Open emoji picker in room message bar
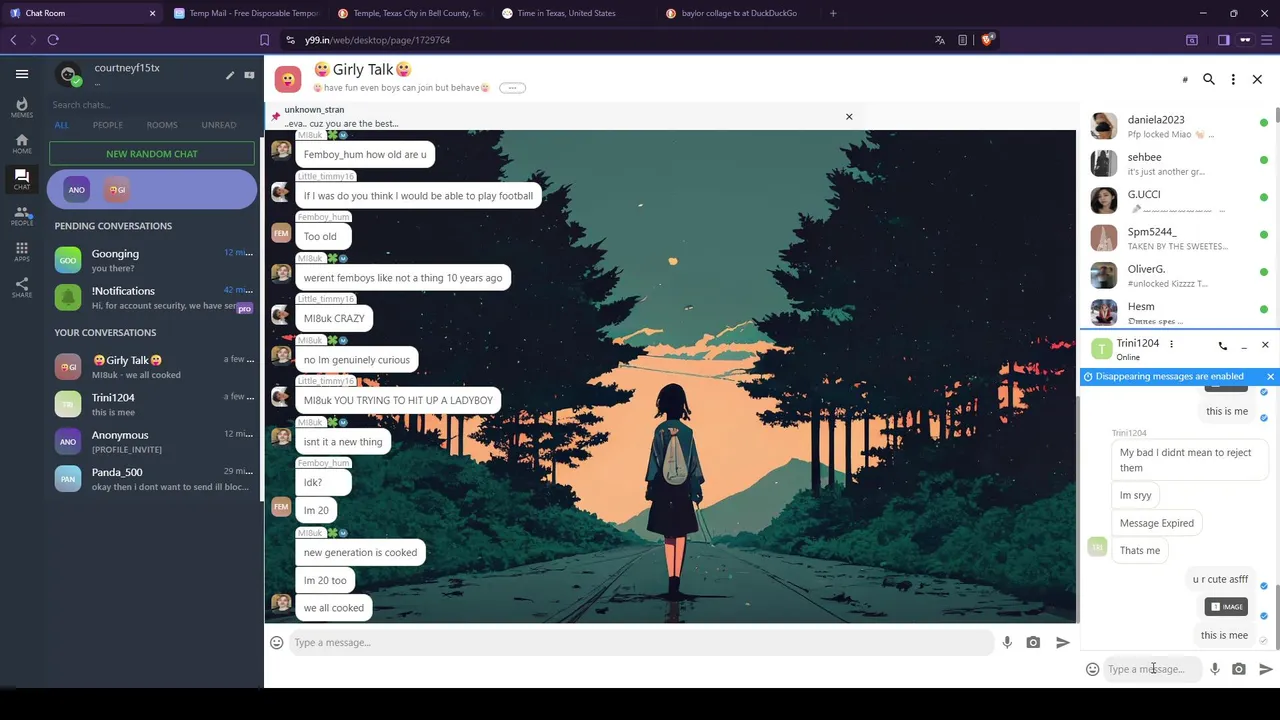1280x720 pixels. pyautogui.click(x=277, y=642)
